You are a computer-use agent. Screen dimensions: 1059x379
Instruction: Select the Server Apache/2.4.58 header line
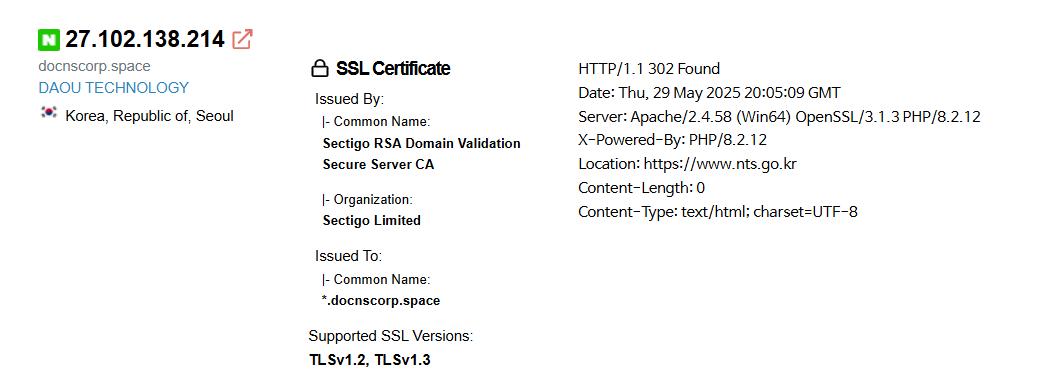coord(779,116)
